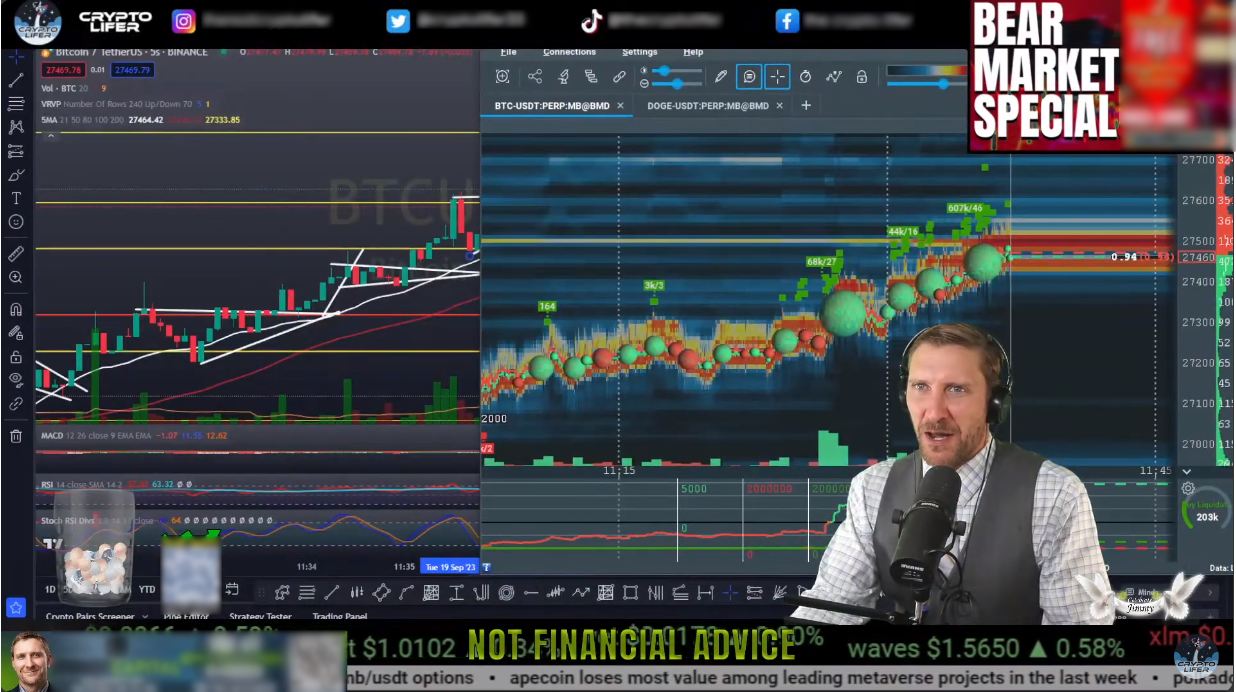Toggle the Bookmap padlock icon

[x=861, y=76]
